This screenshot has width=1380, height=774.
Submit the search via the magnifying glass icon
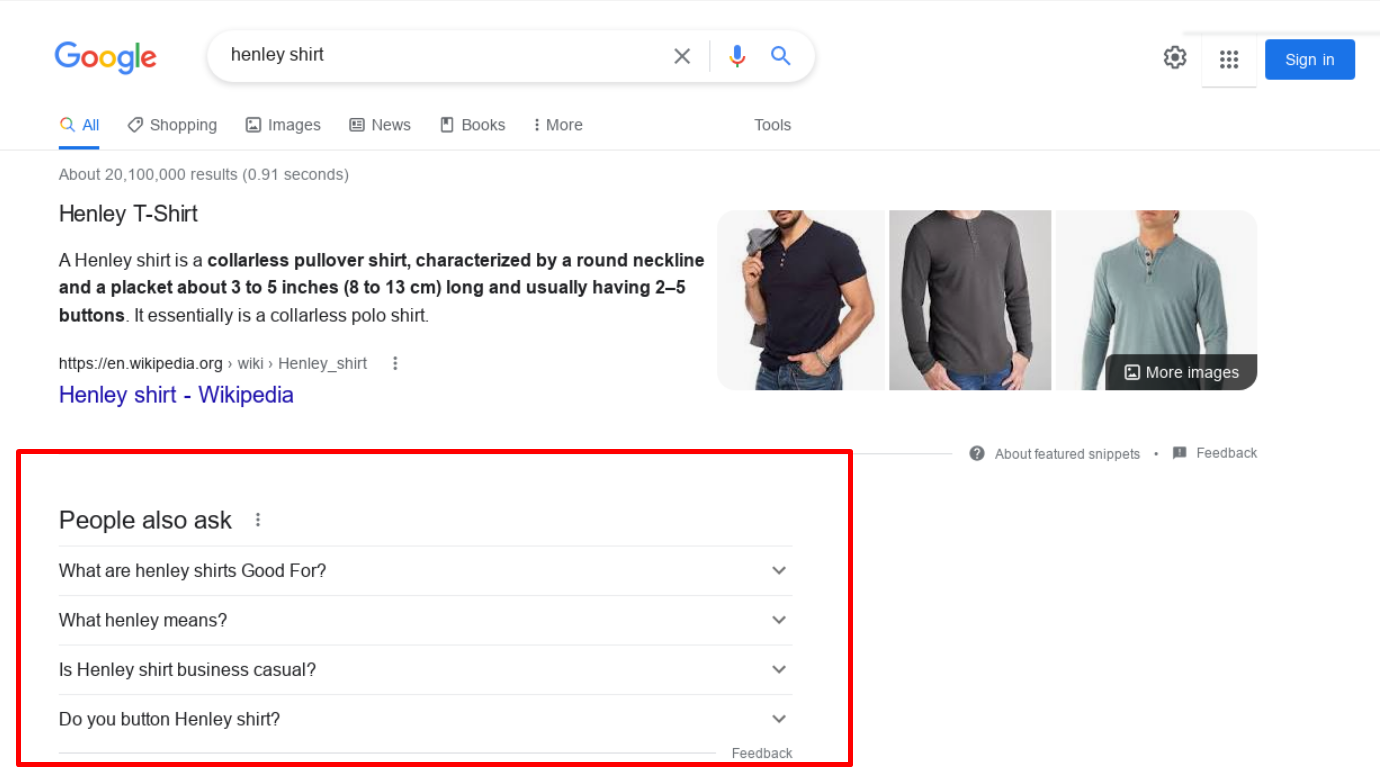click(781, 56)
